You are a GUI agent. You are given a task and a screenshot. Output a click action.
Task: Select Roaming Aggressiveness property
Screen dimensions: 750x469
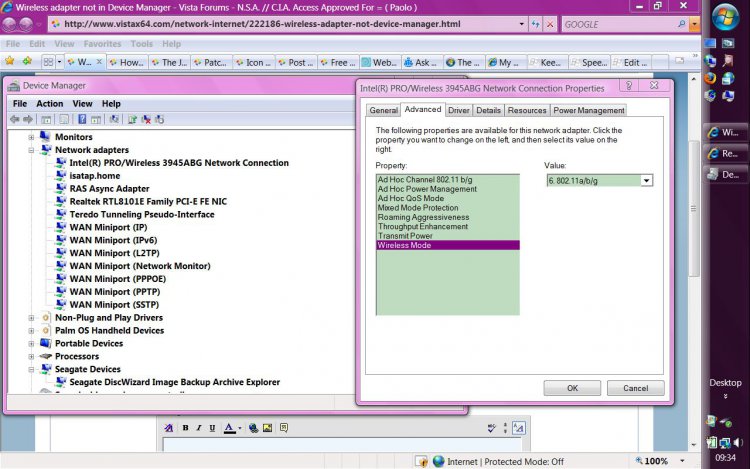click(447, 217)
